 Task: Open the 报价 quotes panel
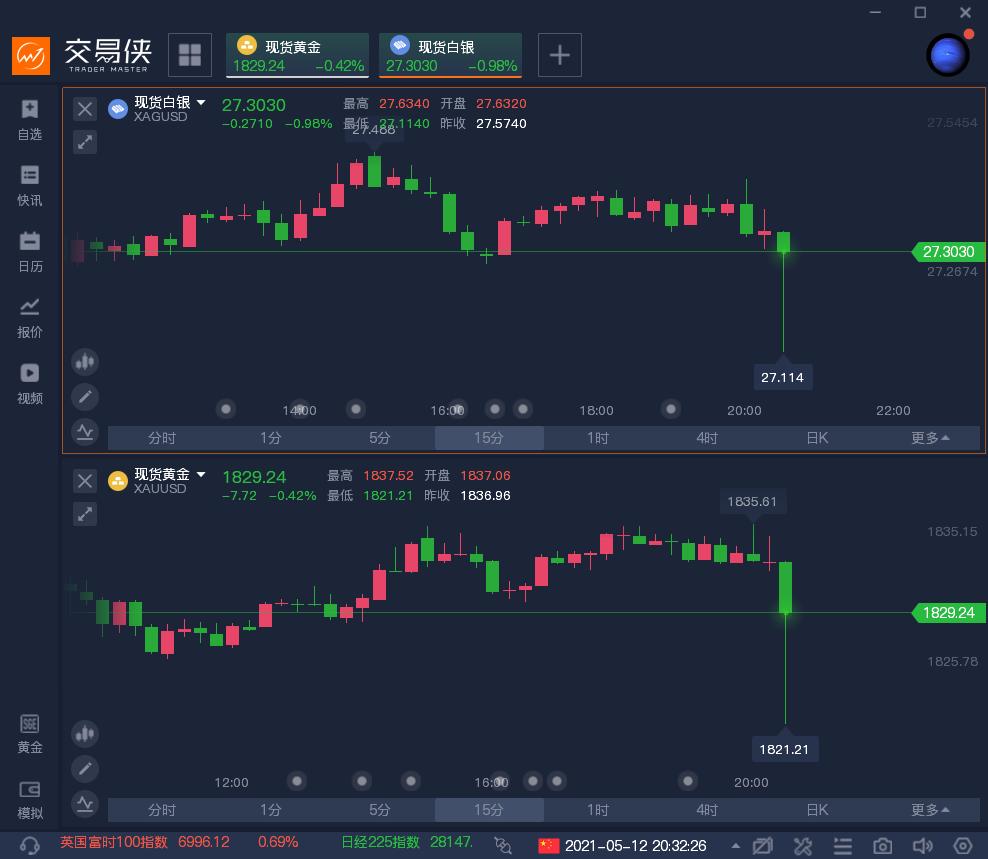(x=29, y=316)
